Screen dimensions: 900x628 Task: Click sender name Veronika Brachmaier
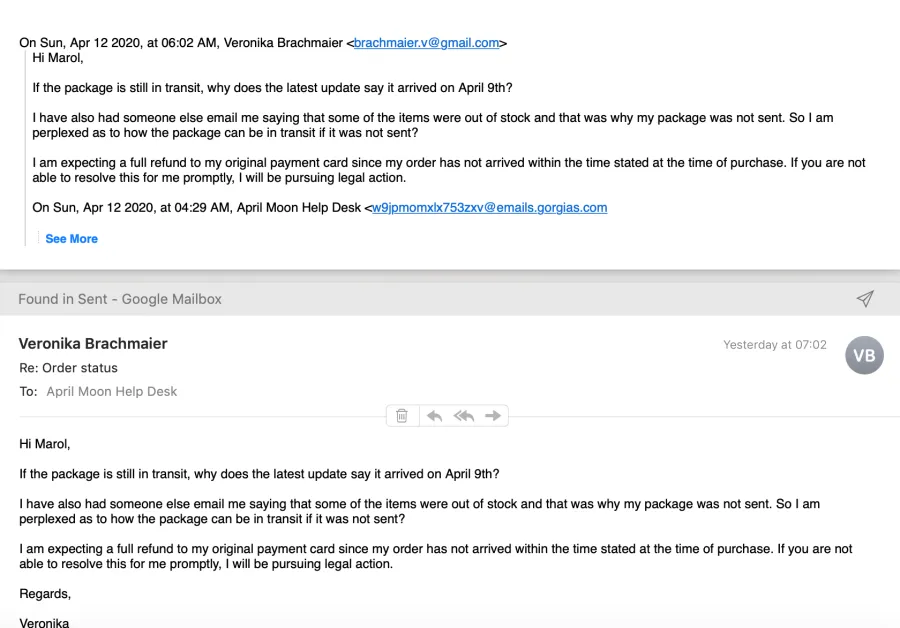coord(93,343)
